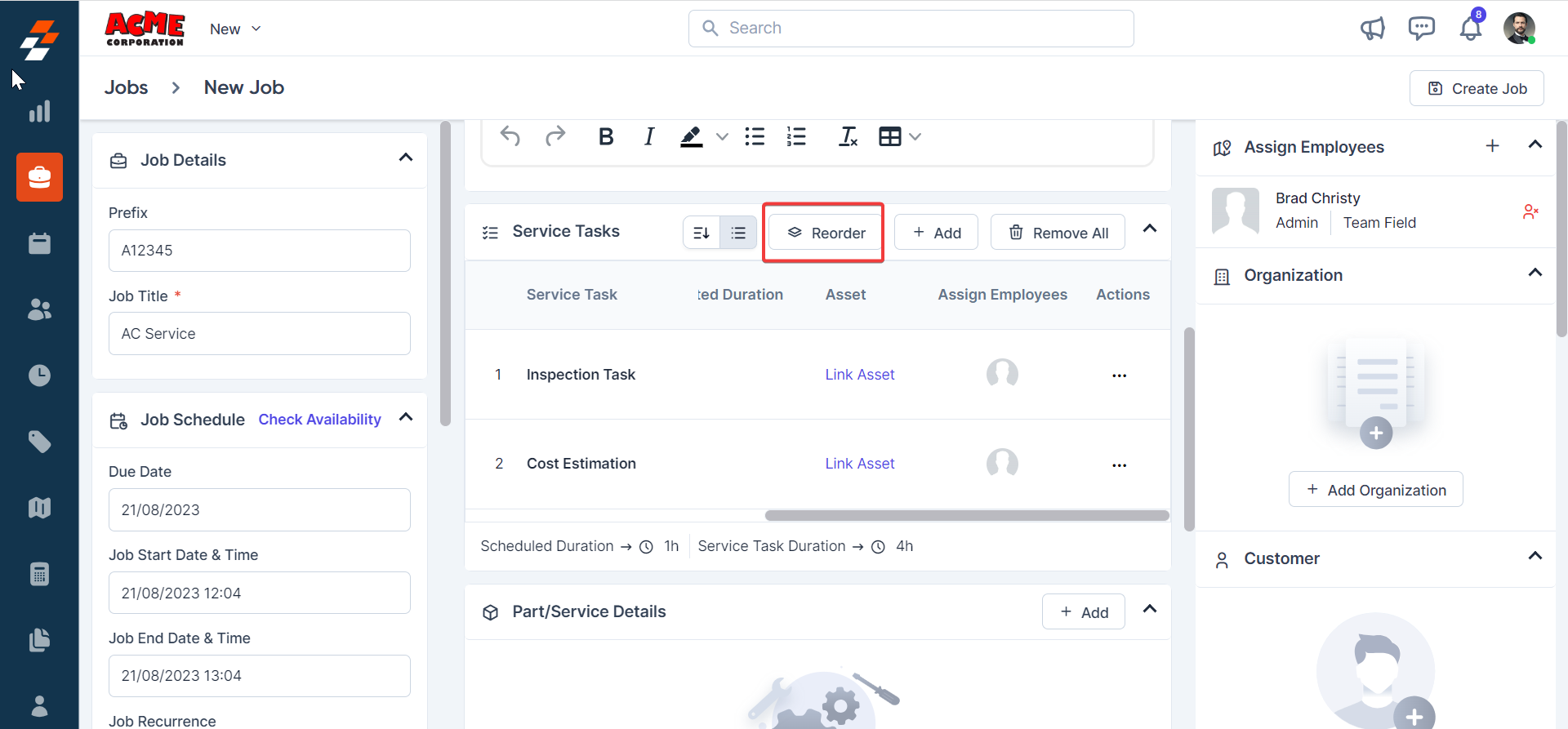Apply the highlight color marker
Image resolution: width=1568 pixels, height=729 pixels.
692,136
